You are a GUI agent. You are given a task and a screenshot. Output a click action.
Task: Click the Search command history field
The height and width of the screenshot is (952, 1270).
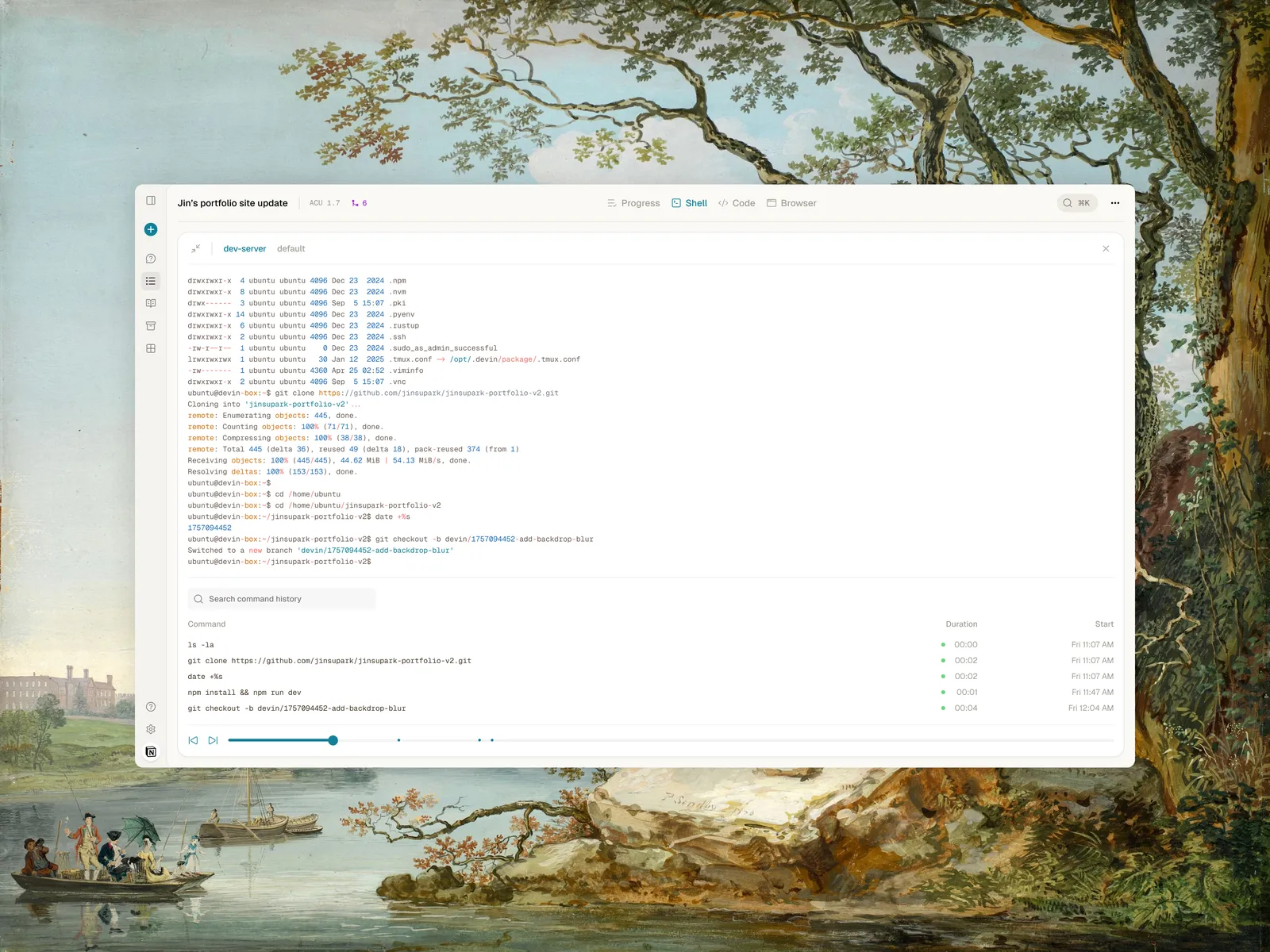pyautogui.click(x=282, y=599)
